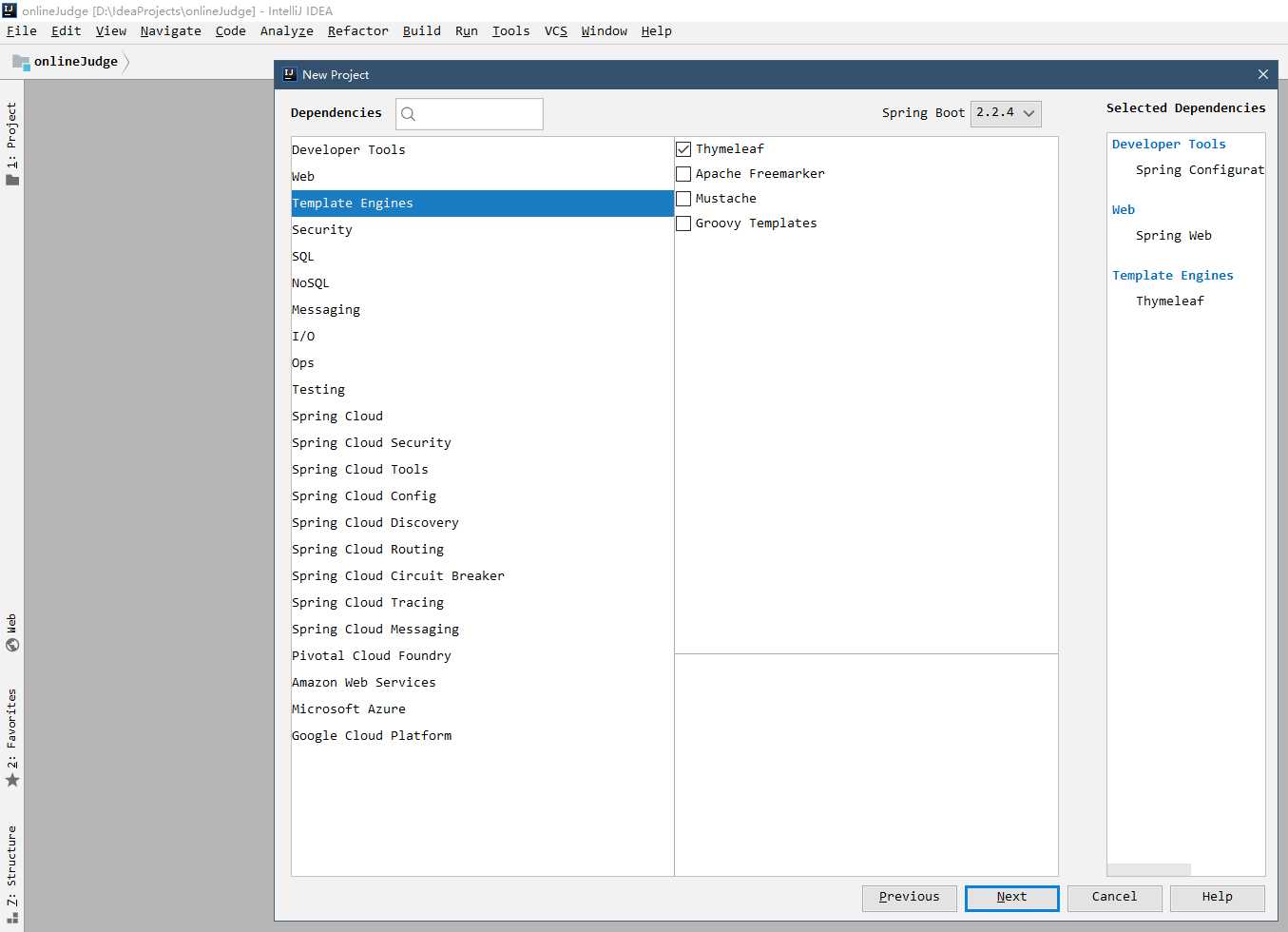This screenshot has height=932, width=1288.
Task: Check the Groovy Templates option
Action: pyautogui.click(x=683, y=223)
